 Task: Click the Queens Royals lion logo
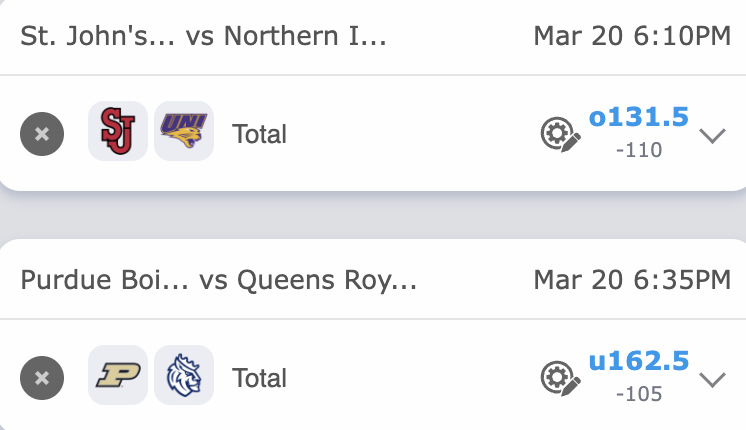tap(184, 375)
